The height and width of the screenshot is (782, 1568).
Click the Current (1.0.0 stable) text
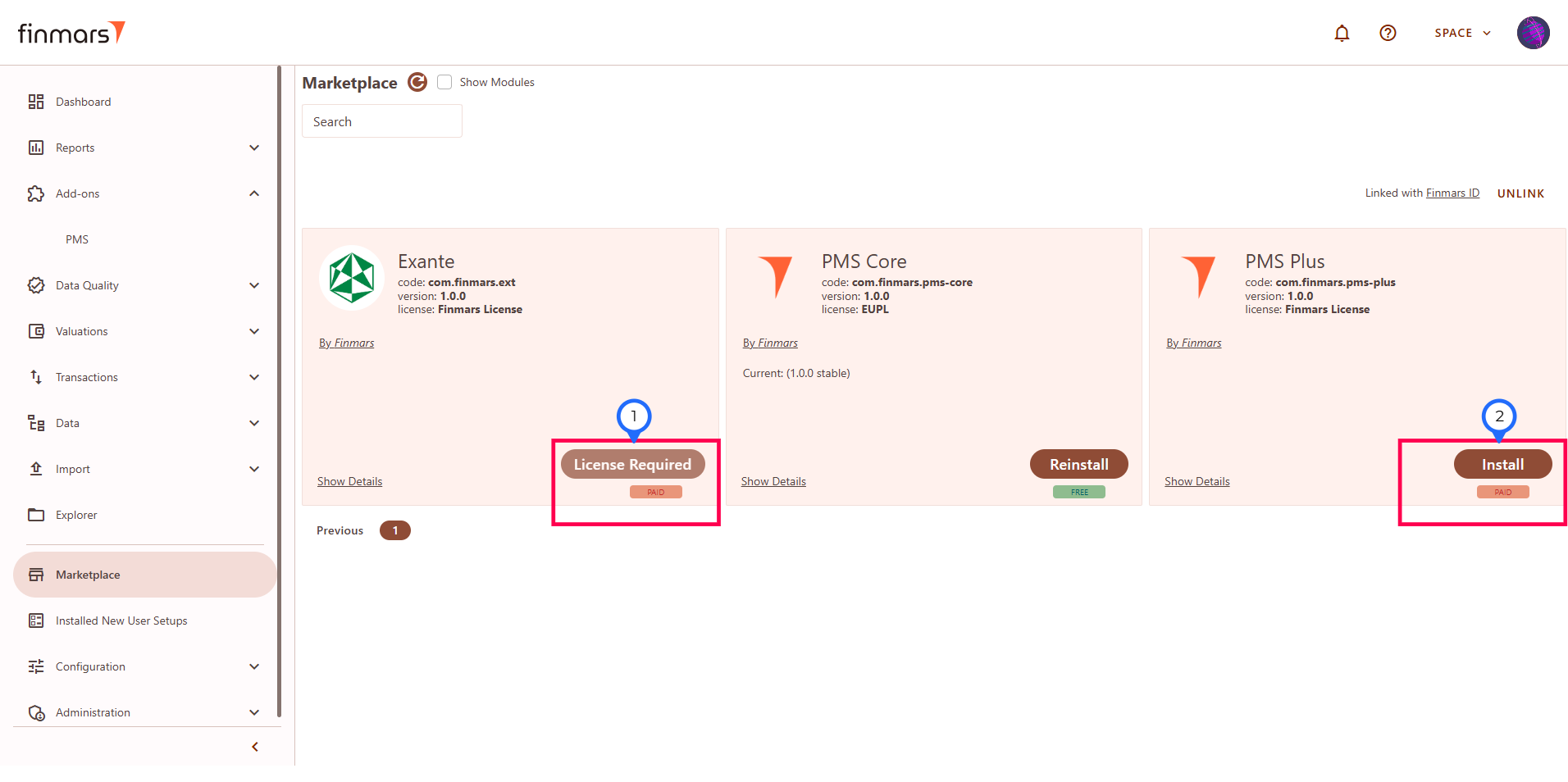click(x=795, y=373)
